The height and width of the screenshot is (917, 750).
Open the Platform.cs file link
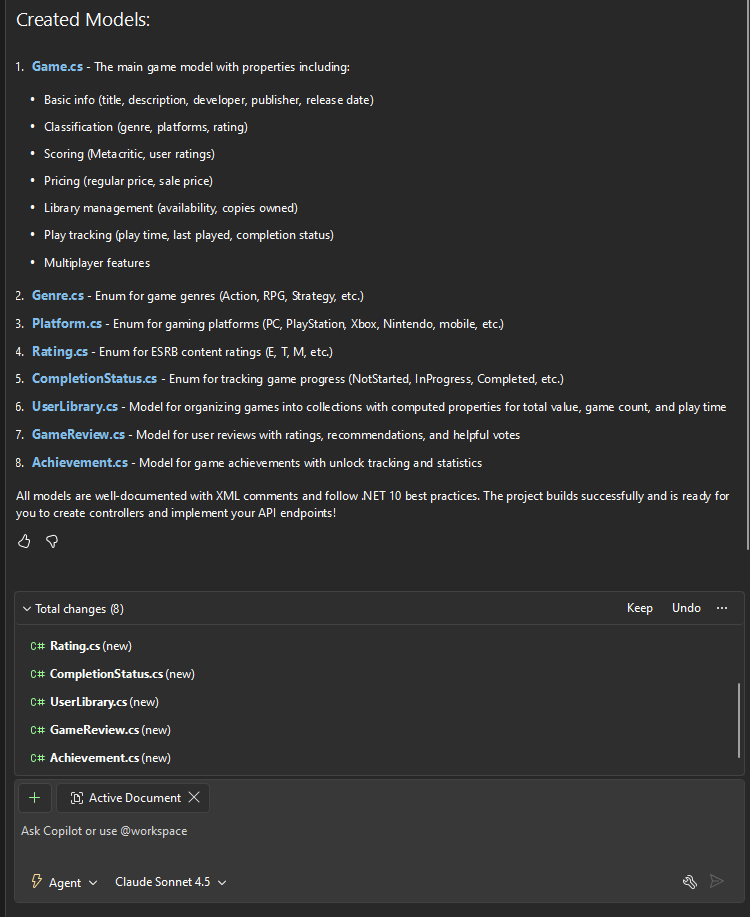tap(67, 324)
